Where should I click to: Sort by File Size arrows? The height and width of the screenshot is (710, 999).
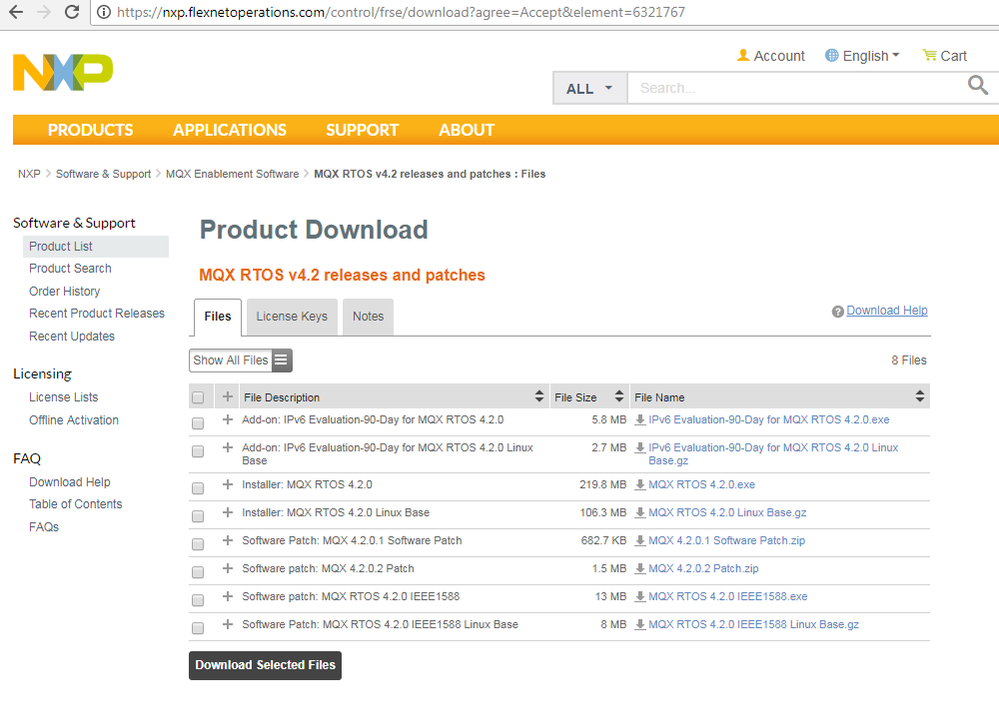pyautogui.click(x=619, y=396)
